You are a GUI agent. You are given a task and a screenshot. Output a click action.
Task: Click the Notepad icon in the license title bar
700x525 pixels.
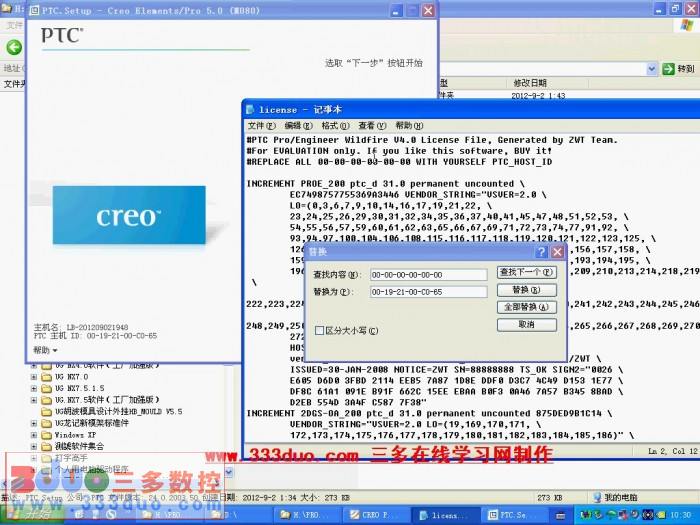(250, 109)
